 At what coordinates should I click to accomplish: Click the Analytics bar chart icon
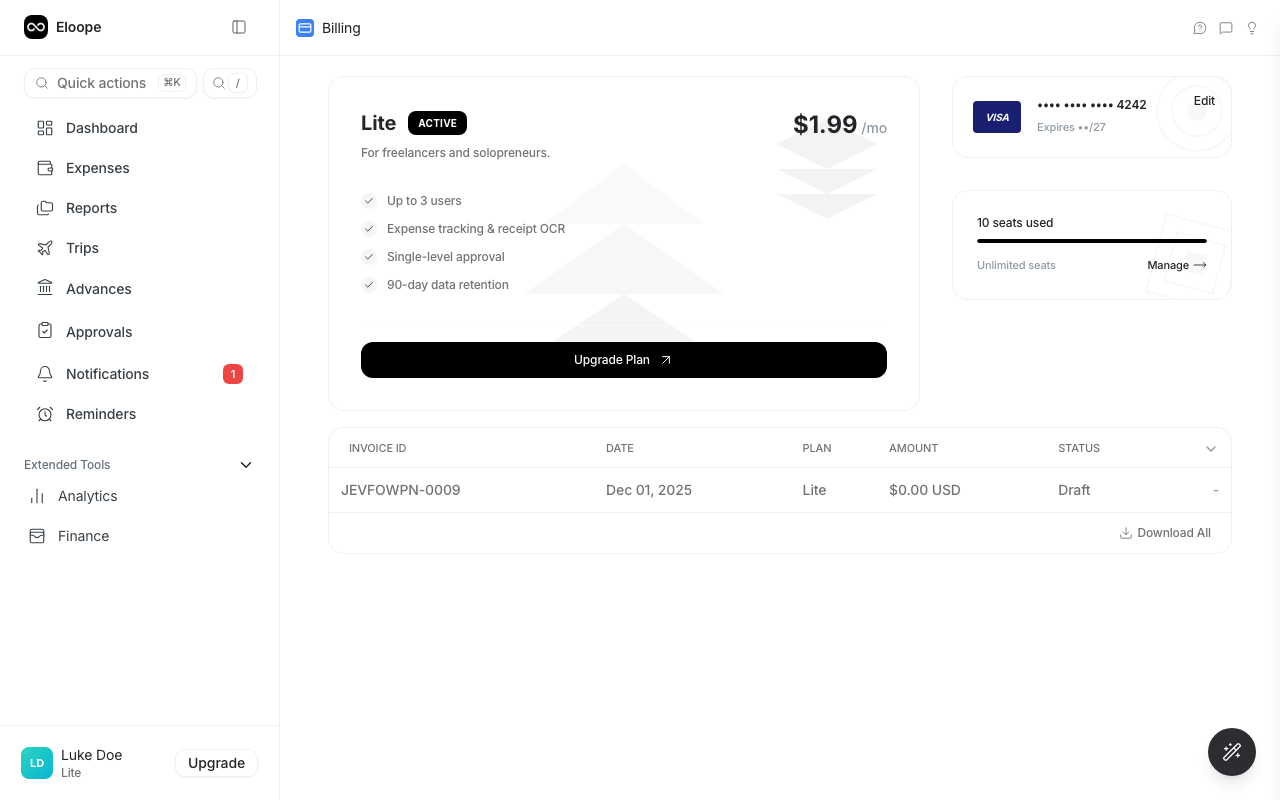pos(37,496)
